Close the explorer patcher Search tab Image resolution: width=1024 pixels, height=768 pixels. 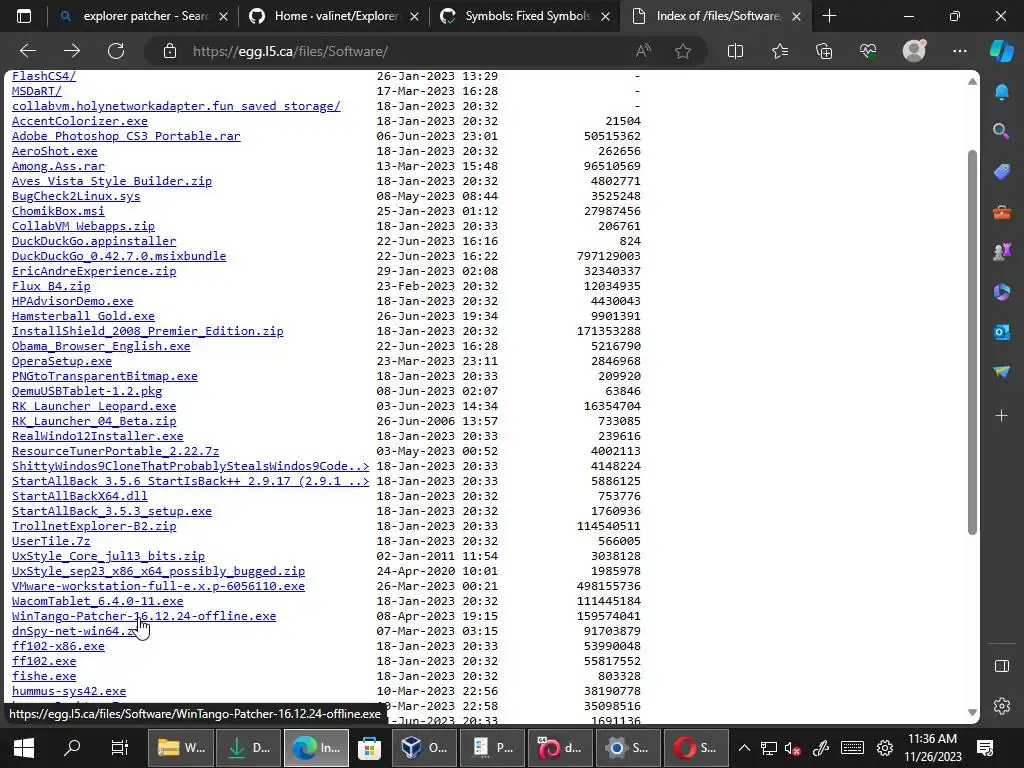pyautogui.click(x=223, y=16)
